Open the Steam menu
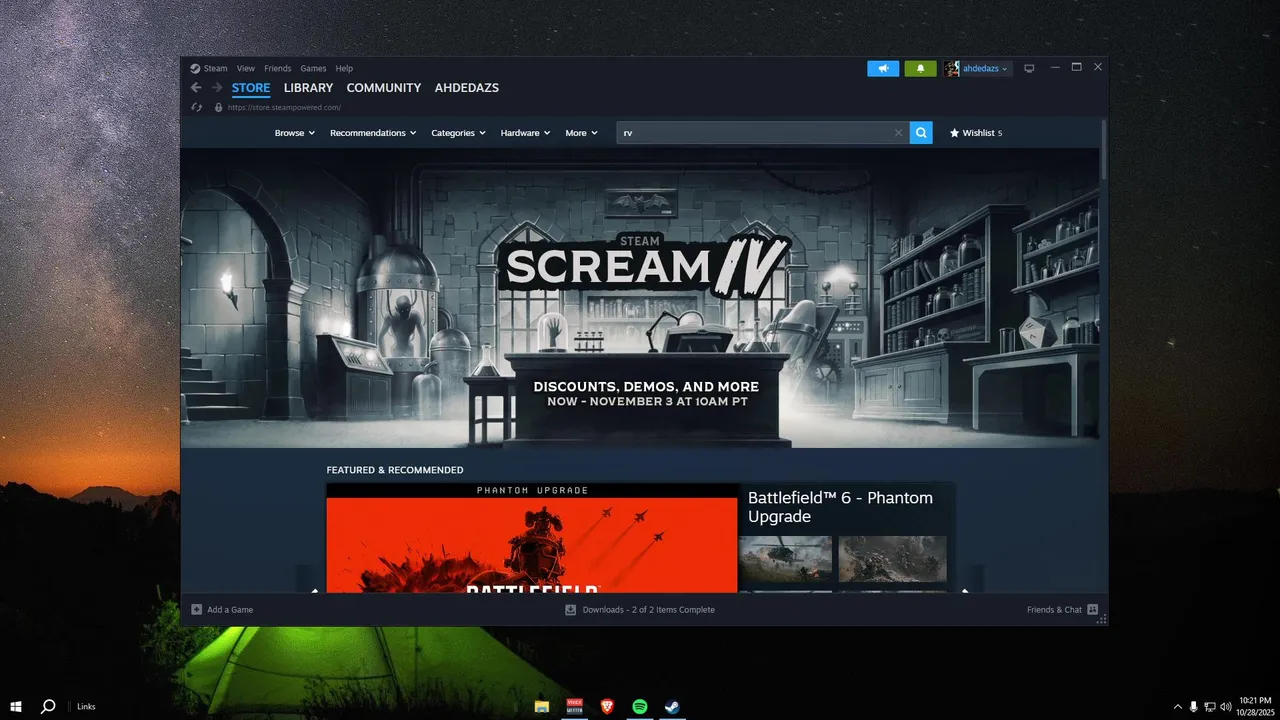Screen dimensions: 1280x720 (x=215, y=68)
